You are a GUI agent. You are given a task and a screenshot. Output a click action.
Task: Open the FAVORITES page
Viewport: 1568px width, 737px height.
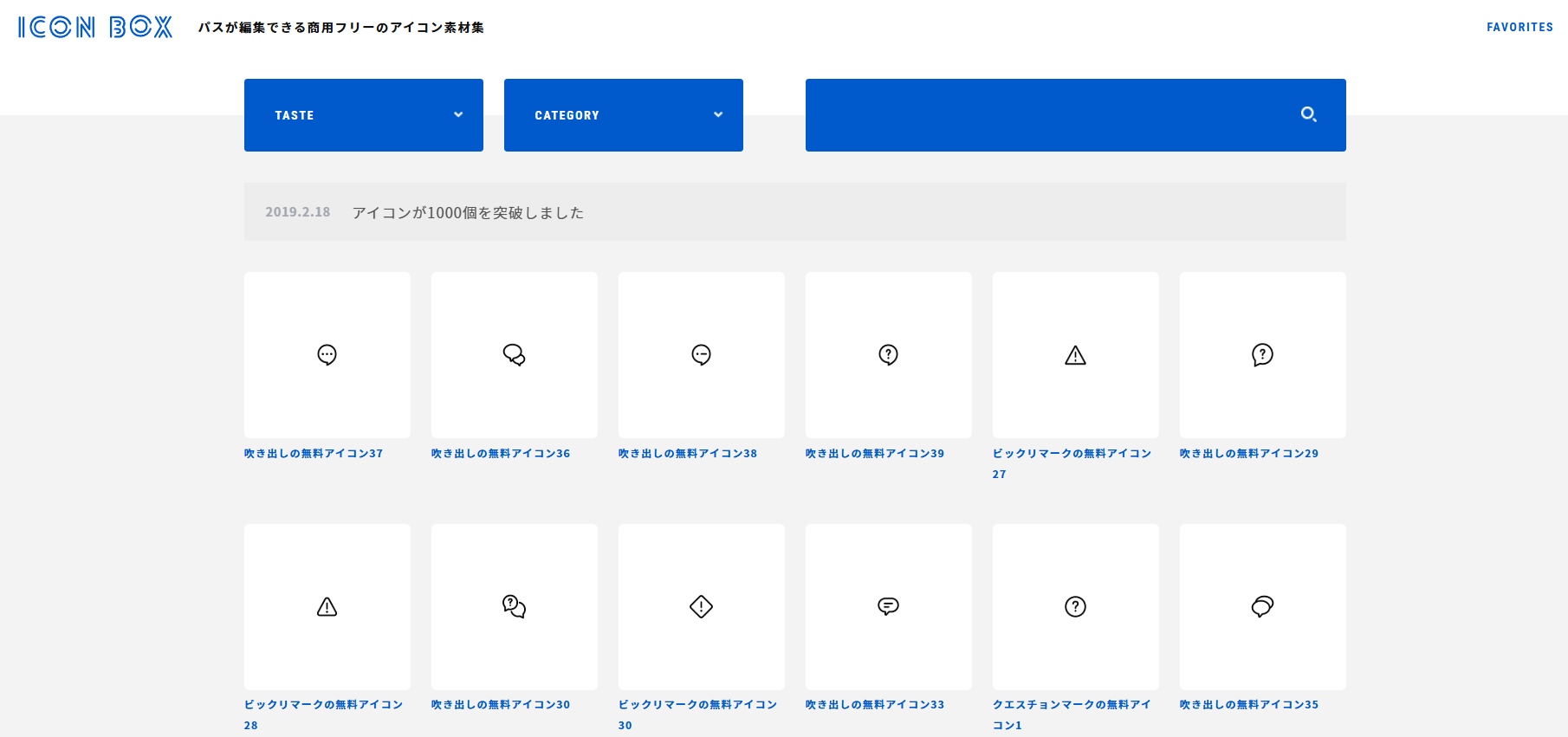tap(1519, 27)
